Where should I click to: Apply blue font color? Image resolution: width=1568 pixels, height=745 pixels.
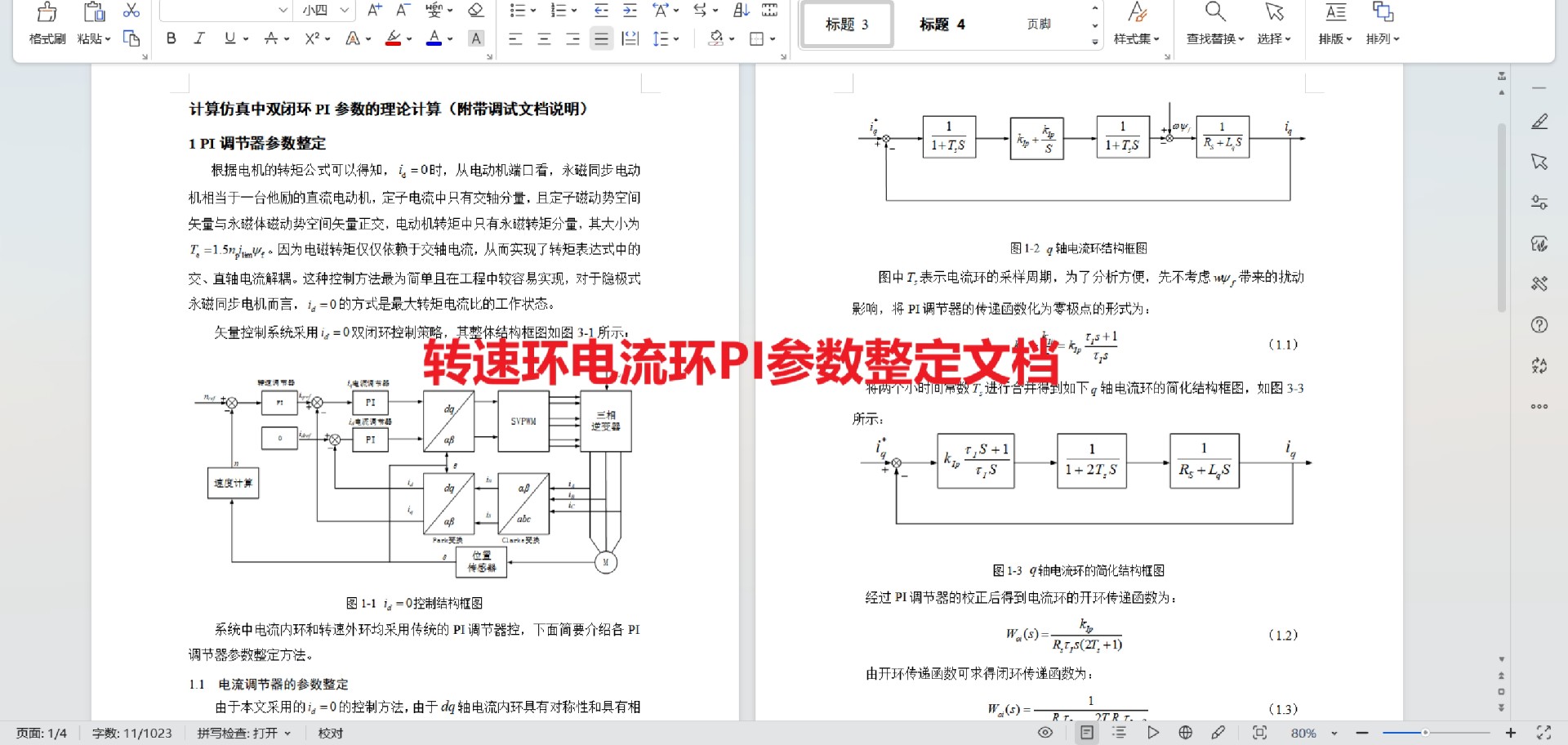pos(434,38)
